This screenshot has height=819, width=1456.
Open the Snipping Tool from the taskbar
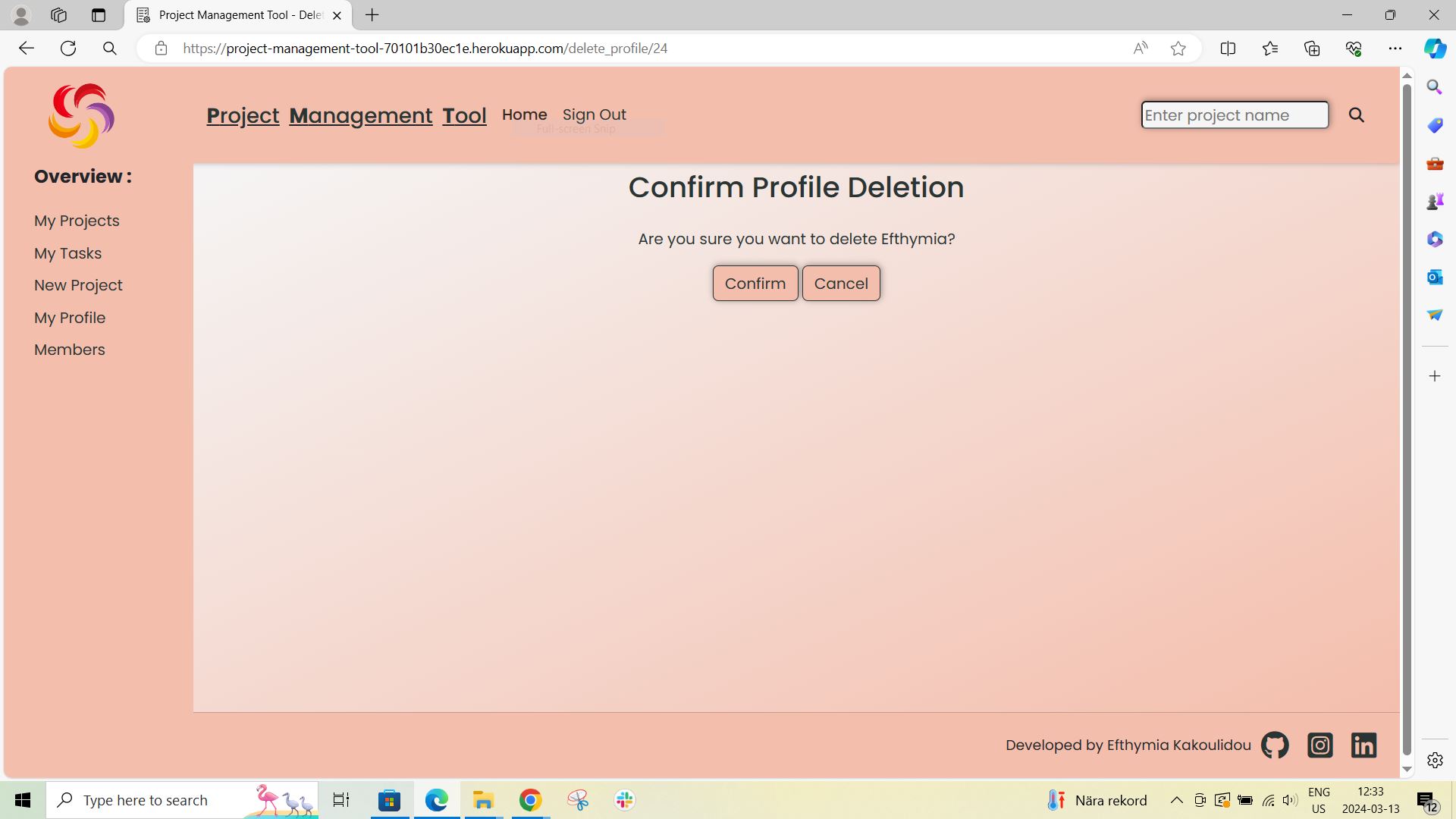click(x=577, y=799)
